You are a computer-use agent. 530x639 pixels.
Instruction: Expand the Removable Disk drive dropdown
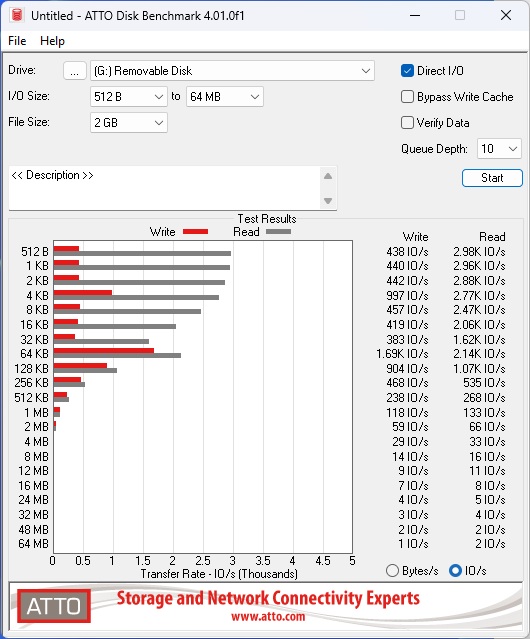[x=232, y=71]
